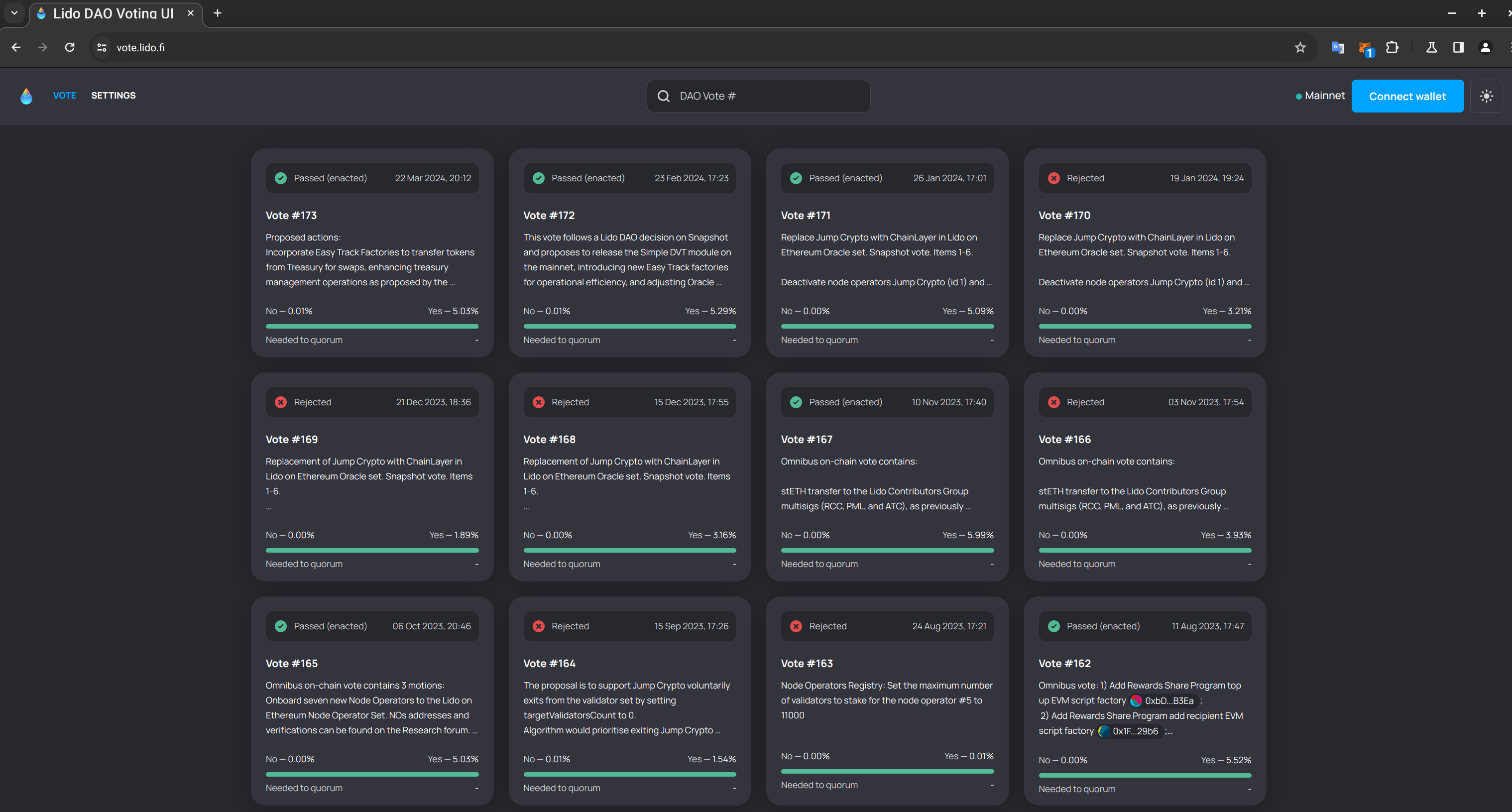Click the Connect wallet button
The height and width of the screenshot is (812, 1512).
(1407, 96)
